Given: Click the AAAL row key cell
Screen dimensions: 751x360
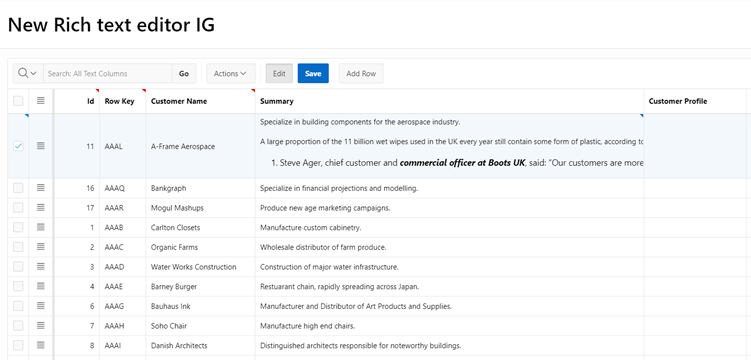Looking at the screenshot, I should (x=123, y=146).
